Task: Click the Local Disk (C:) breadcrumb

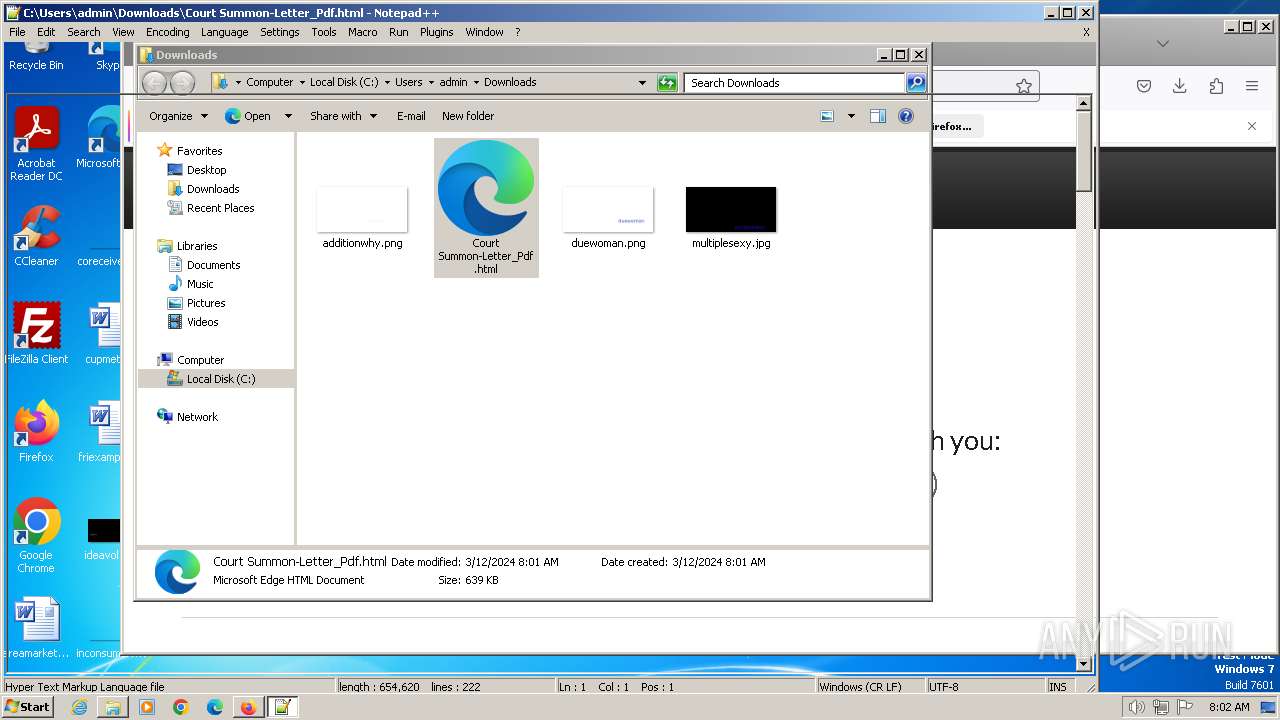Action: (344, 82)
